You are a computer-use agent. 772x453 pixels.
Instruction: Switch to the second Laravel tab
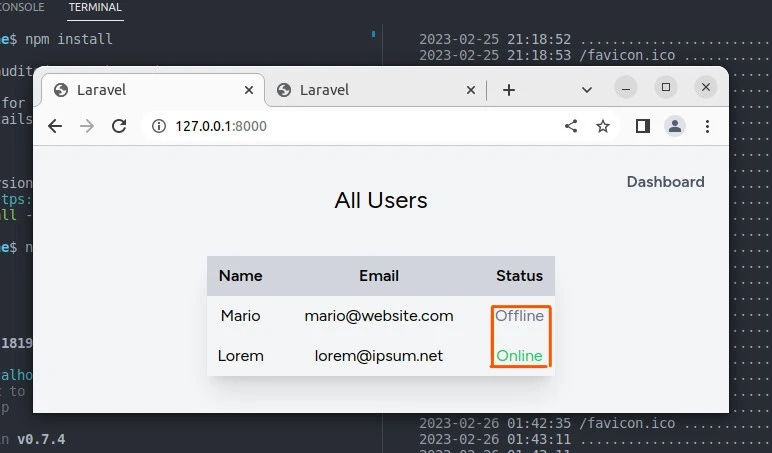point(370,90)
